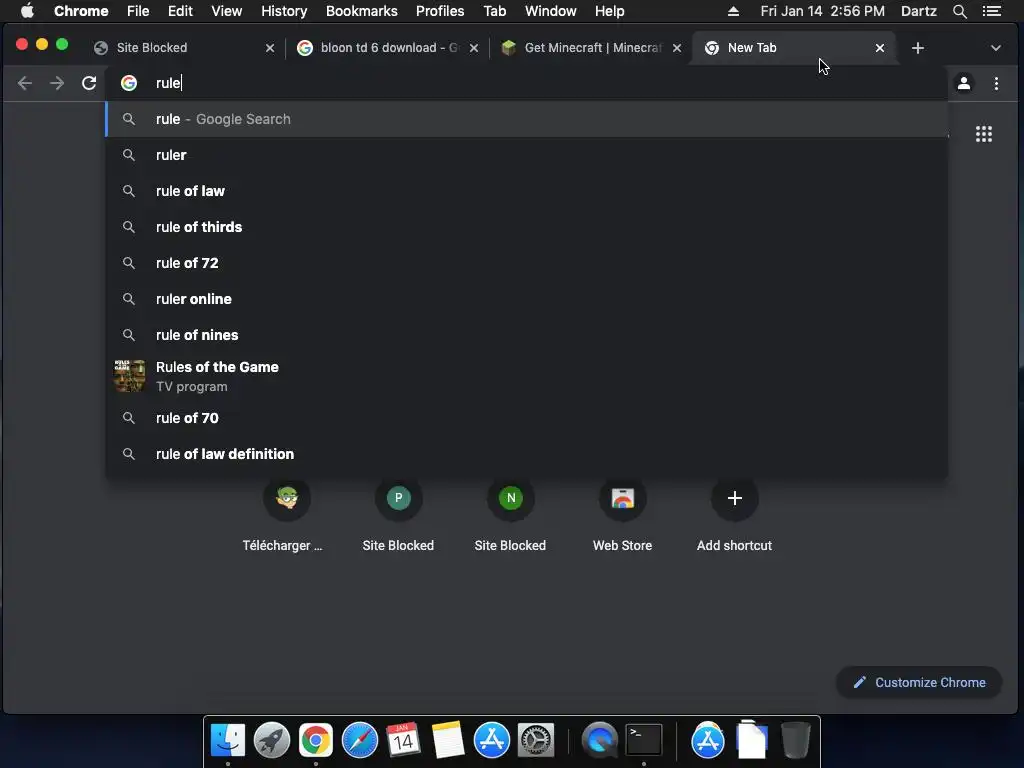Select the 'ruler online' suggestion
The image size is (1024, 768).
click(x=526, y=298)
